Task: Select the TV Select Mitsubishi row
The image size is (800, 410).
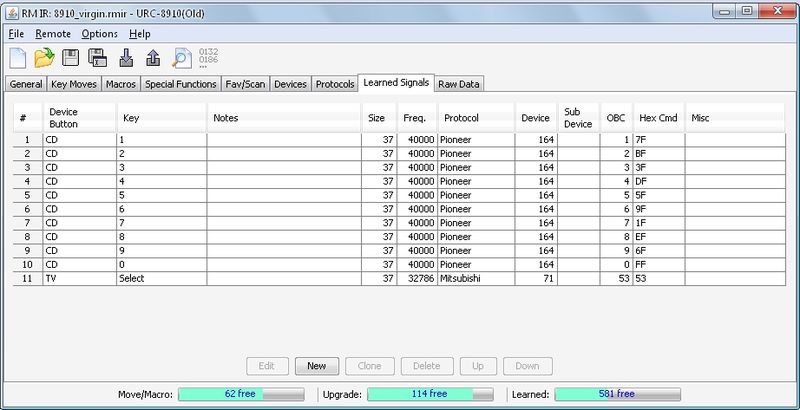Action: [300, 277]
